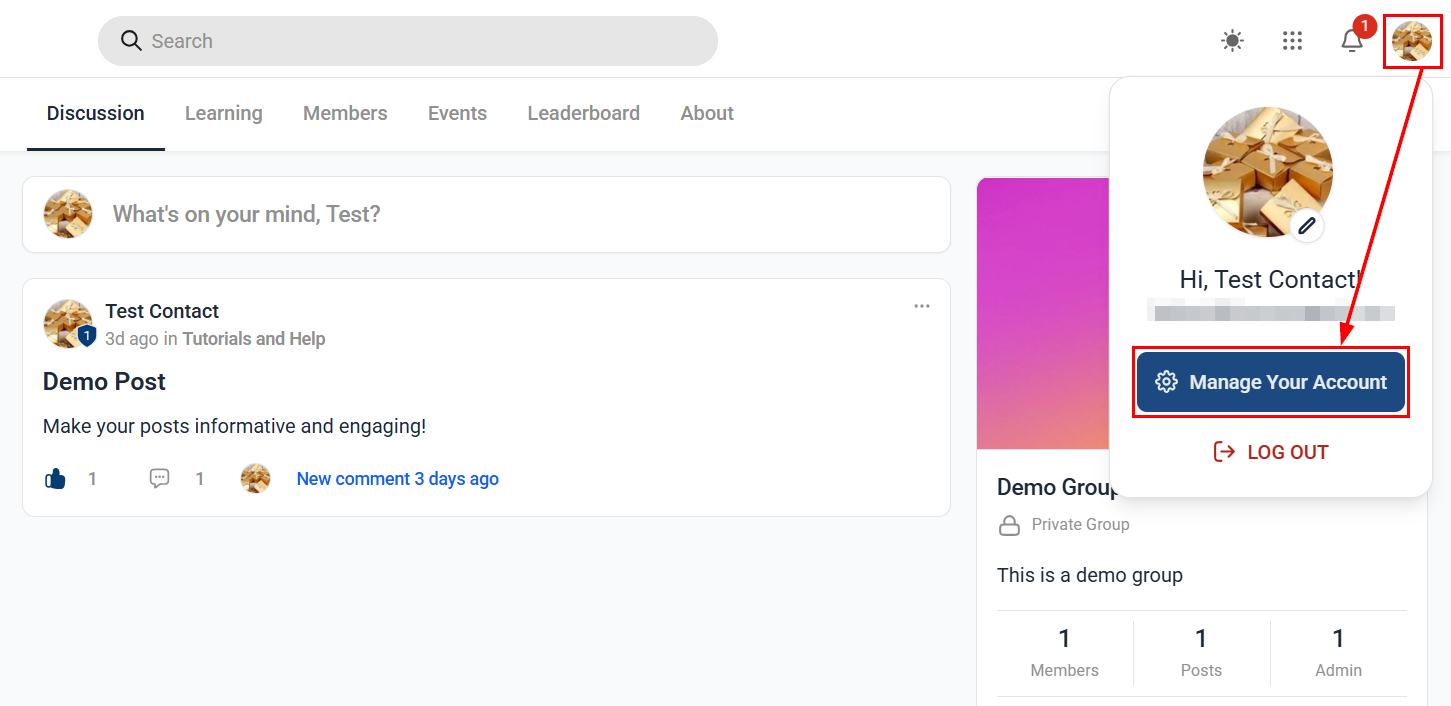Click the Manage Your Account button
This screenshot has height=706, width=1451.
(1271, 382)
